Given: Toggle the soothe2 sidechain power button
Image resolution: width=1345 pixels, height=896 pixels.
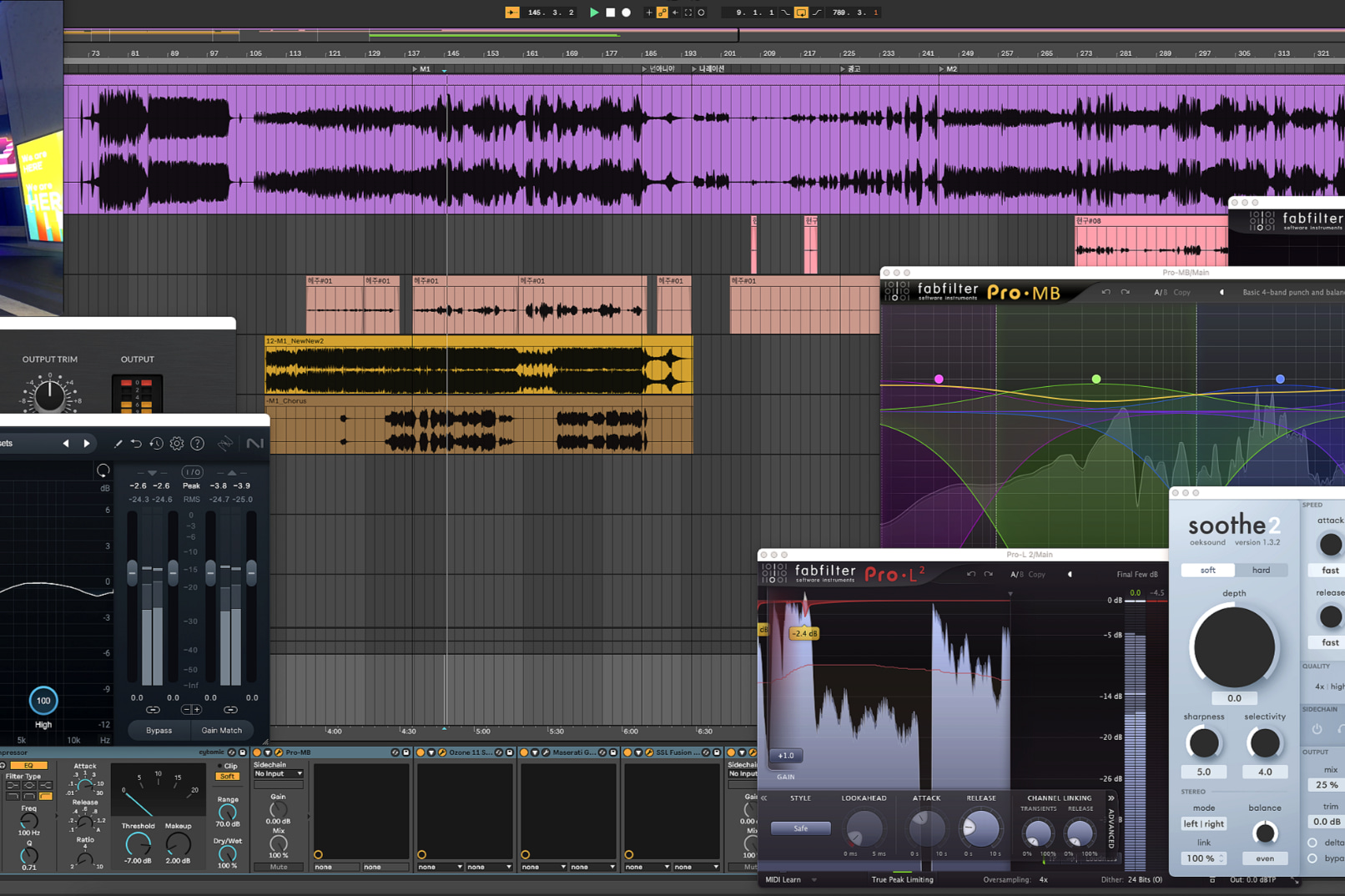Looking at the screenshot, I should pyautogui.click(x=1317, y=729).
